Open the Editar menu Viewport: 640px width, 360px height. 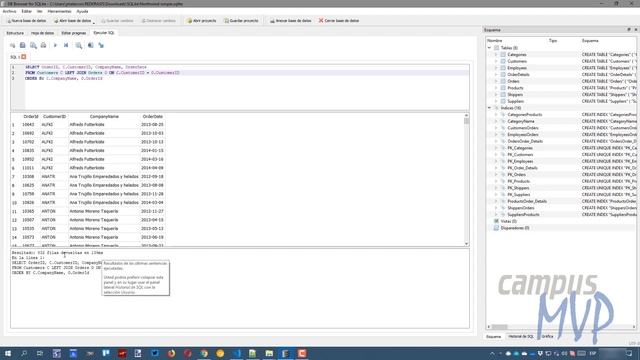(x=27, y=11)
